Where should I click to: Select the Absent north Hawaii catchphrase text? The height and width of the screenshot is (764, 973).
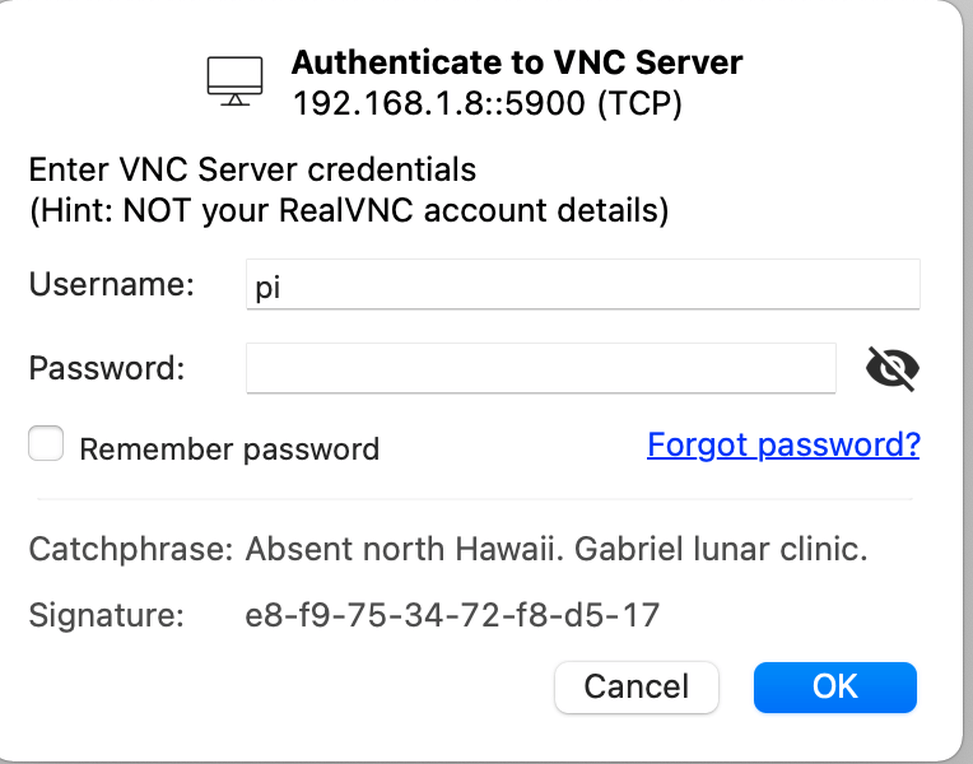click(405, 549)
